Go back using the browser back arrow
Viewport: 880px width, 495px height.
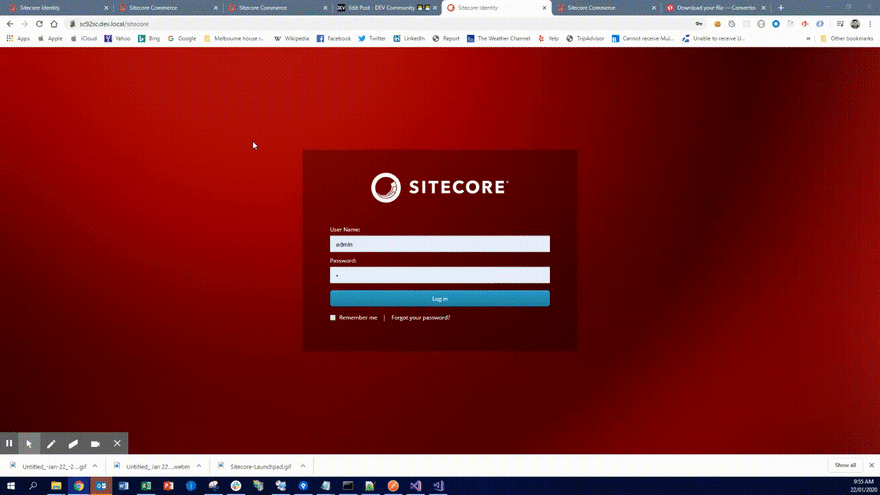[10, 24]
